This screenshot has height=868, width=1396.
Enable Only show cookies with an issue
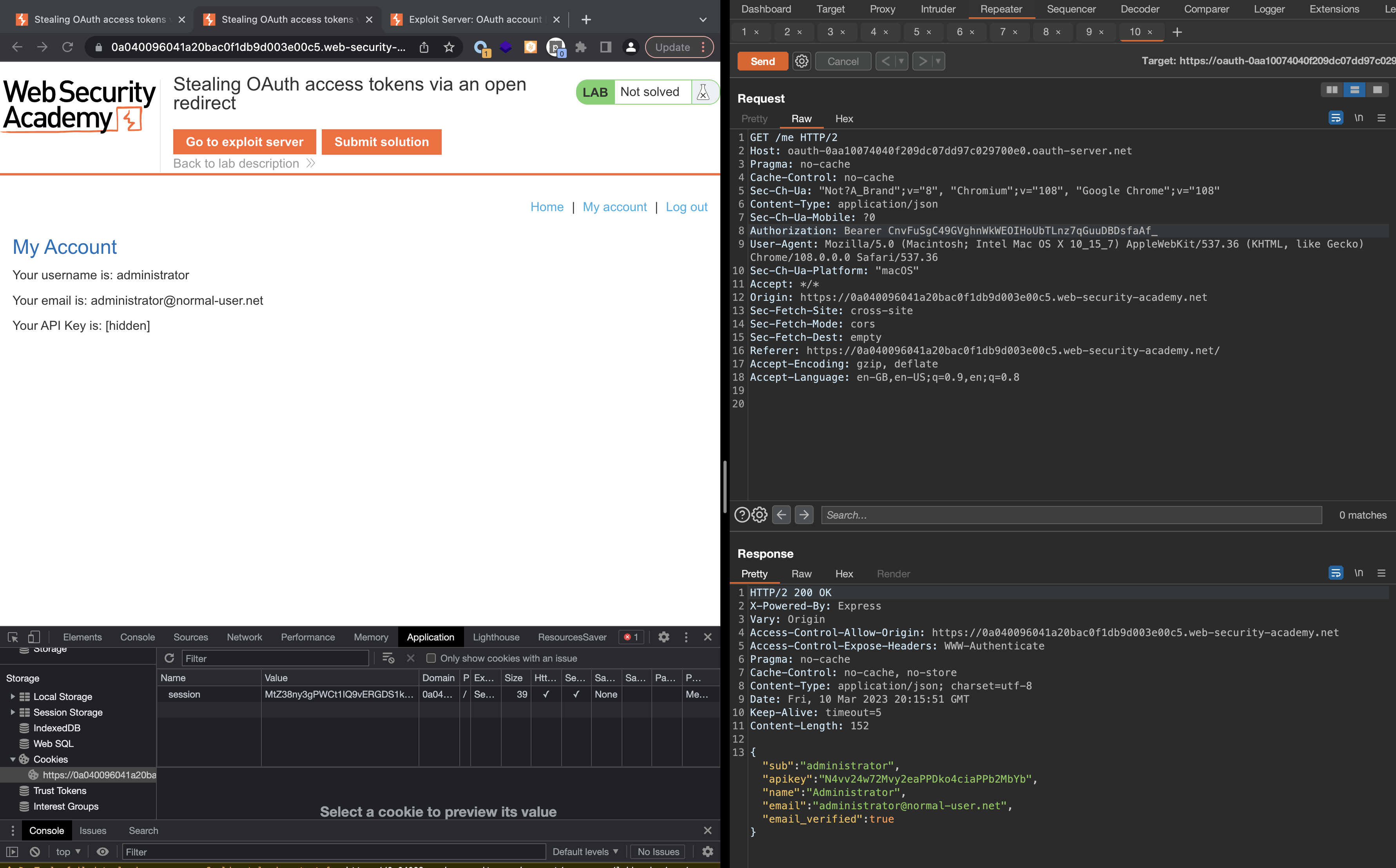[431, 658]
